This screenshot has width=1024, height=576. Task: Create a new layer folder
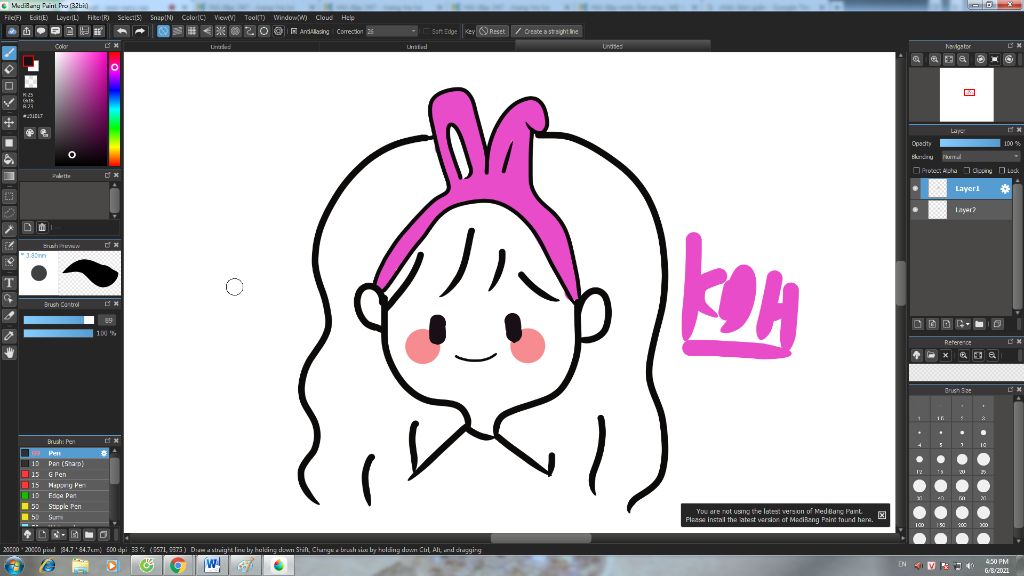[979, 324]
